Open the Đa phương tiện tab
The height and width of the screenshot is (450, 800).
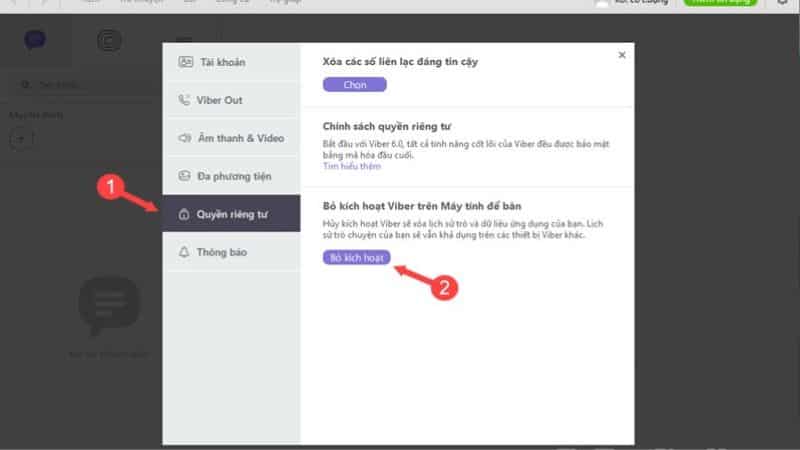click(231, 176)
